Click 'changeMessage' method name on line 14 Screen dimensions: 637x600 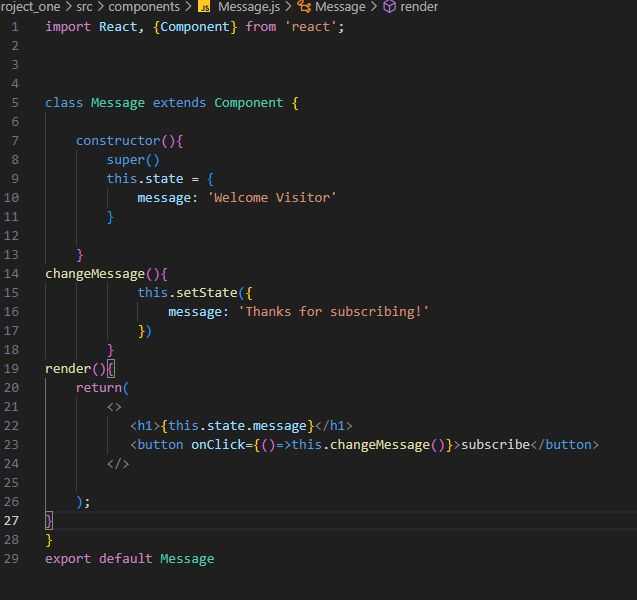[x=95, y=274]
